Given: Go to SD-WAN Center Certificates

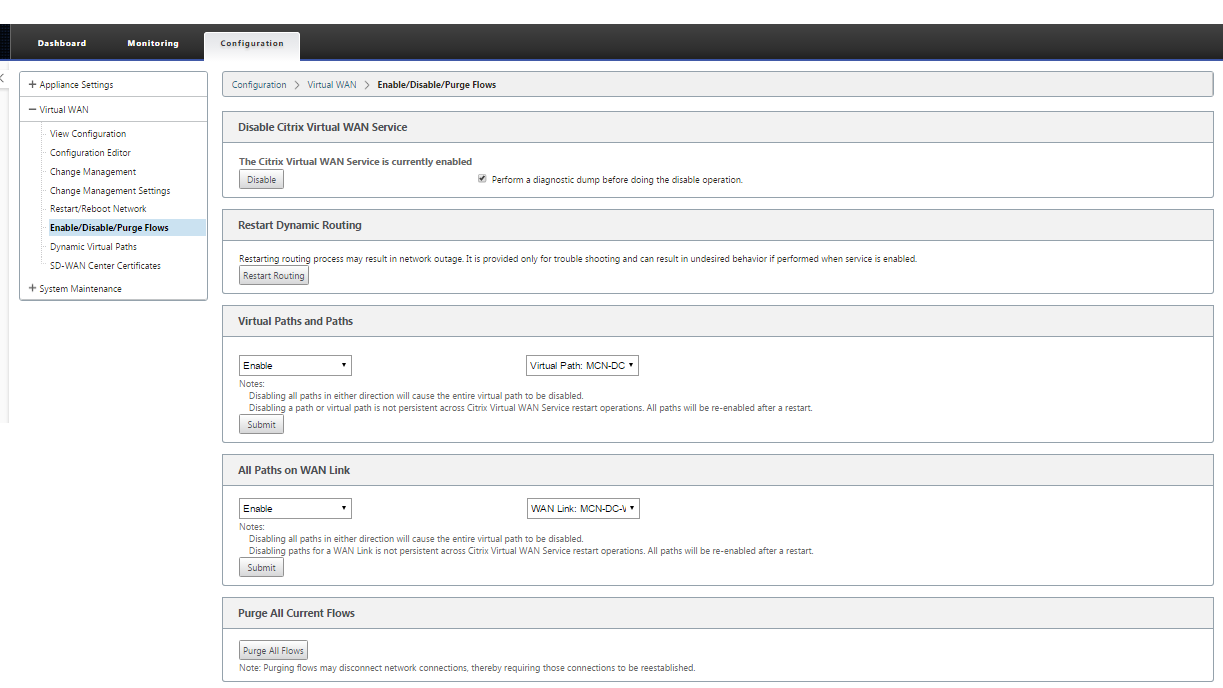Looking at the screenshot, I should (x=105, y=266).
